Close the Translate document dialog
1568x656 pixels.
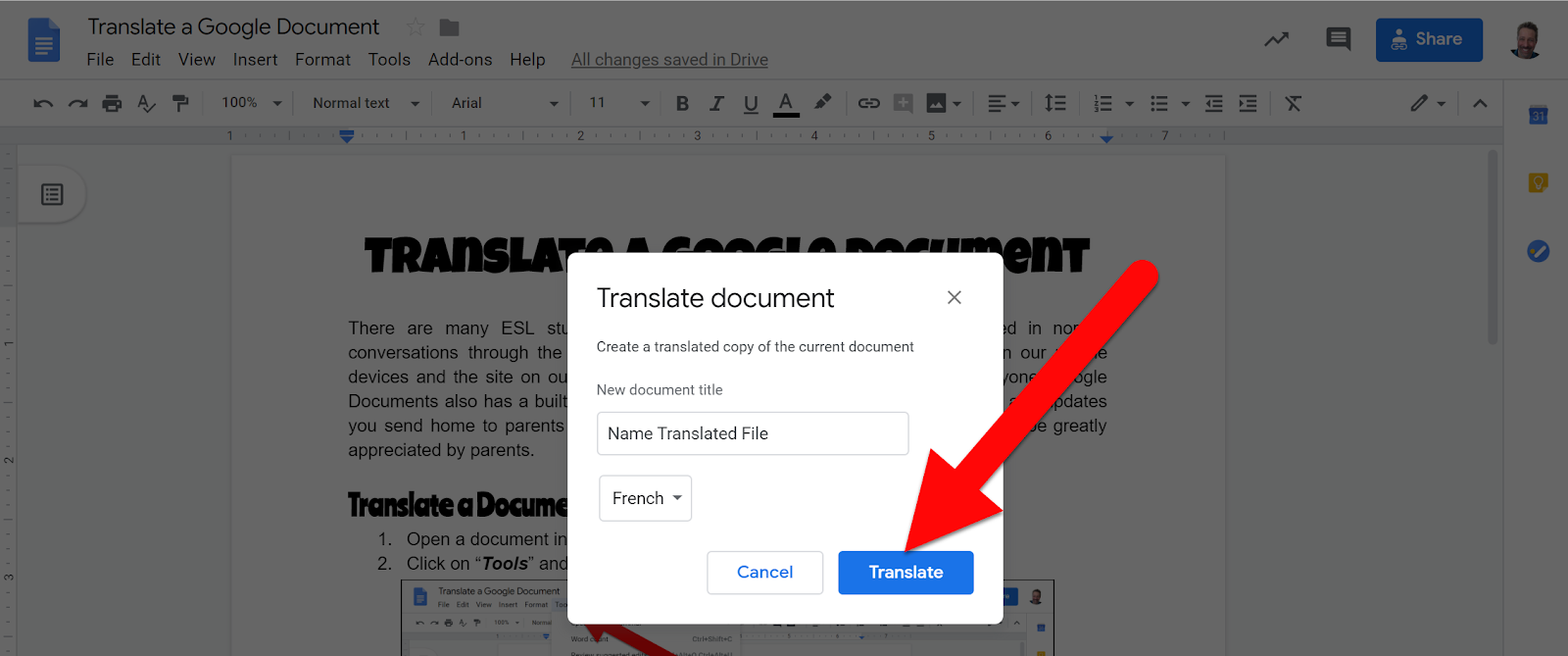pyautogui.click(x=954, y=297)
